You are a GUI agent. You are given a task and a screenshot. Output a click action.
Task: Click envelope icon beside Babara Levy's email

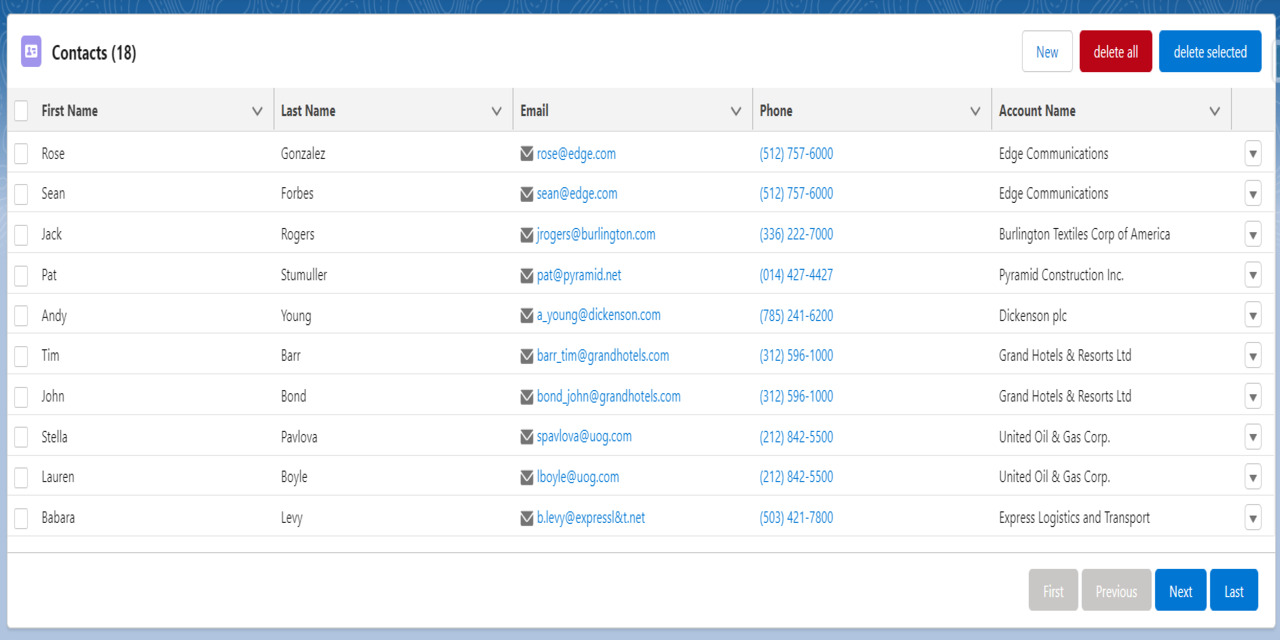pyautogui.click(x=527, y=517)
